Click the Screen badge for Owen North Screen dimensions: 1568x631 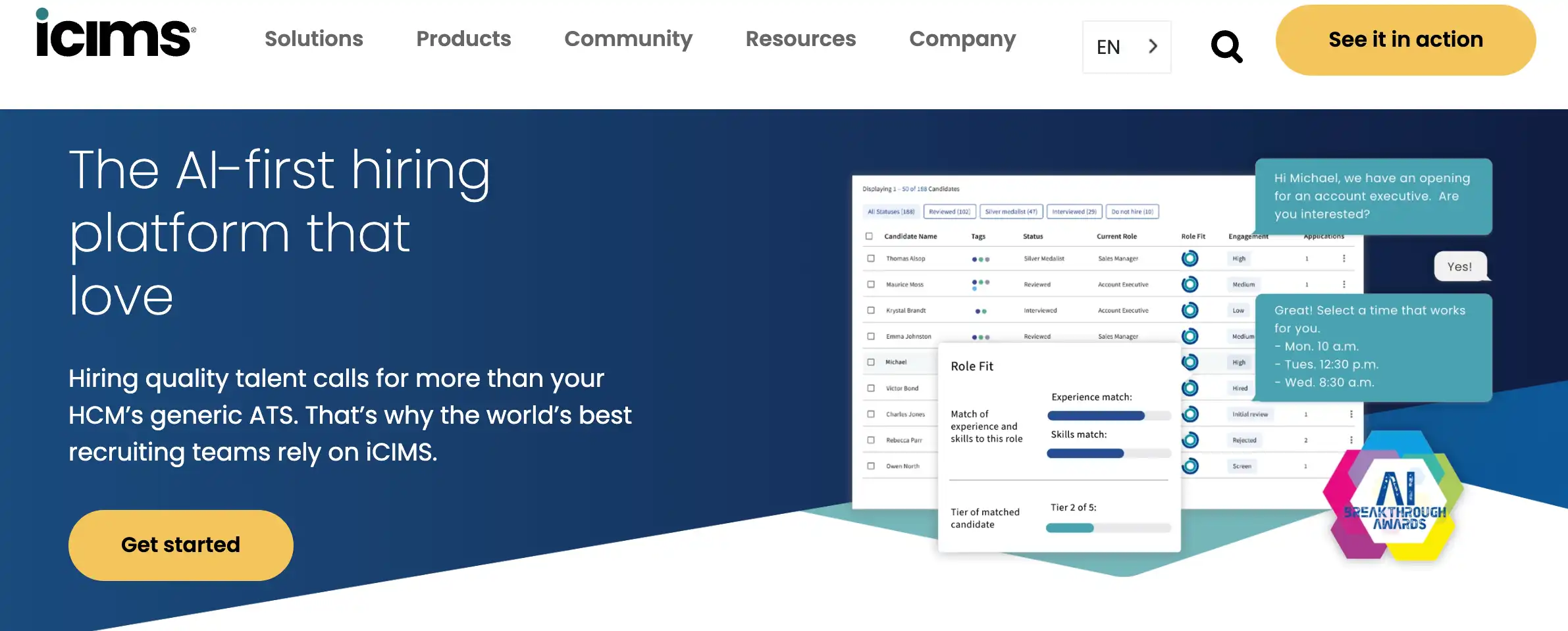1241,466
